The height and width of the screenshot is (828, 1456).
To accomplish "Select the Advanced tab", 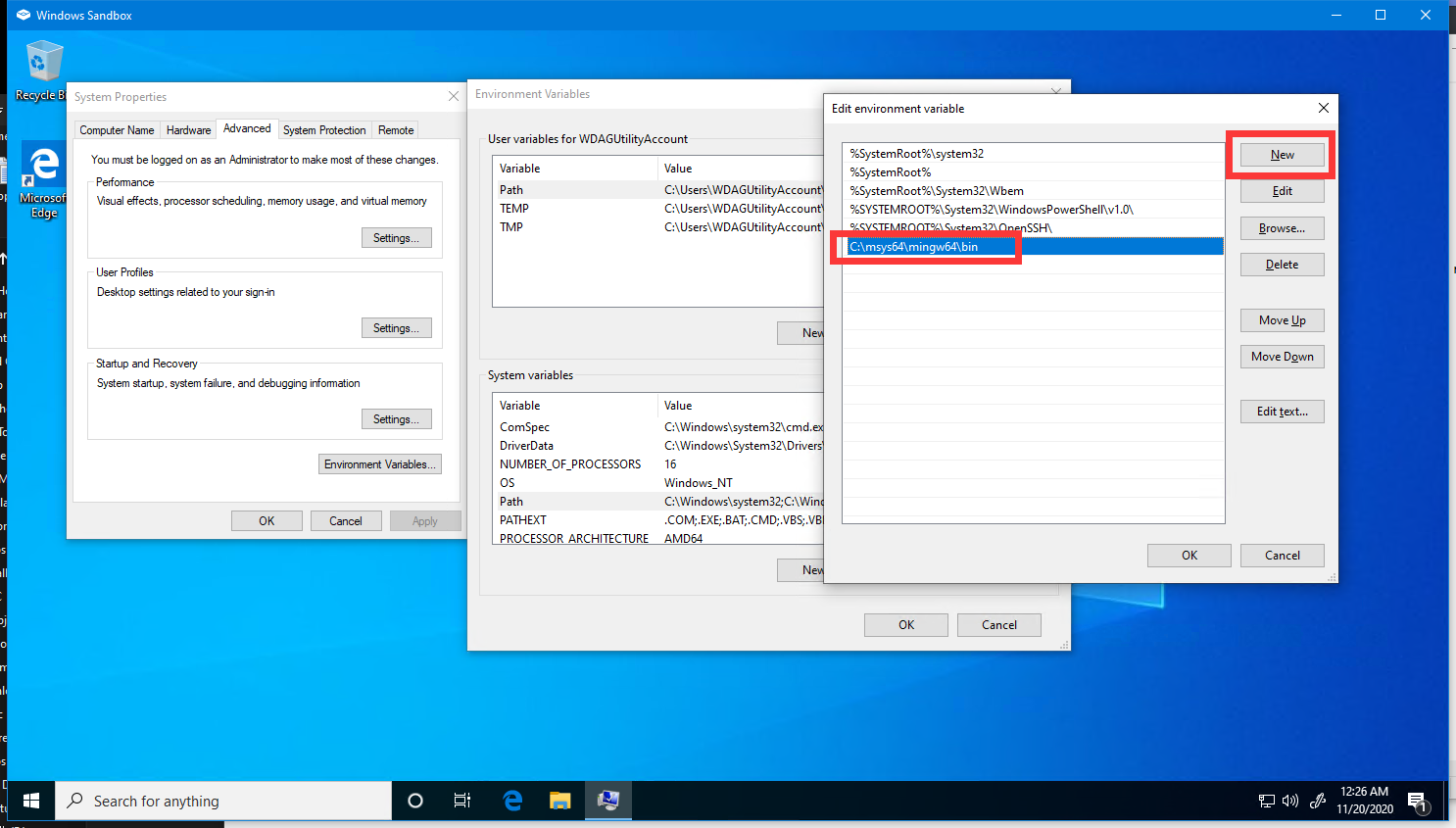I will (247, 128).
